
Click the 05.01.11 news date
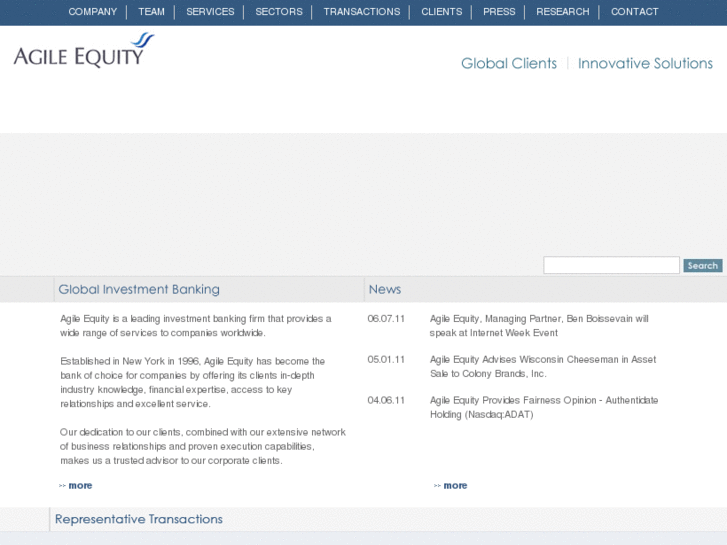386,359
